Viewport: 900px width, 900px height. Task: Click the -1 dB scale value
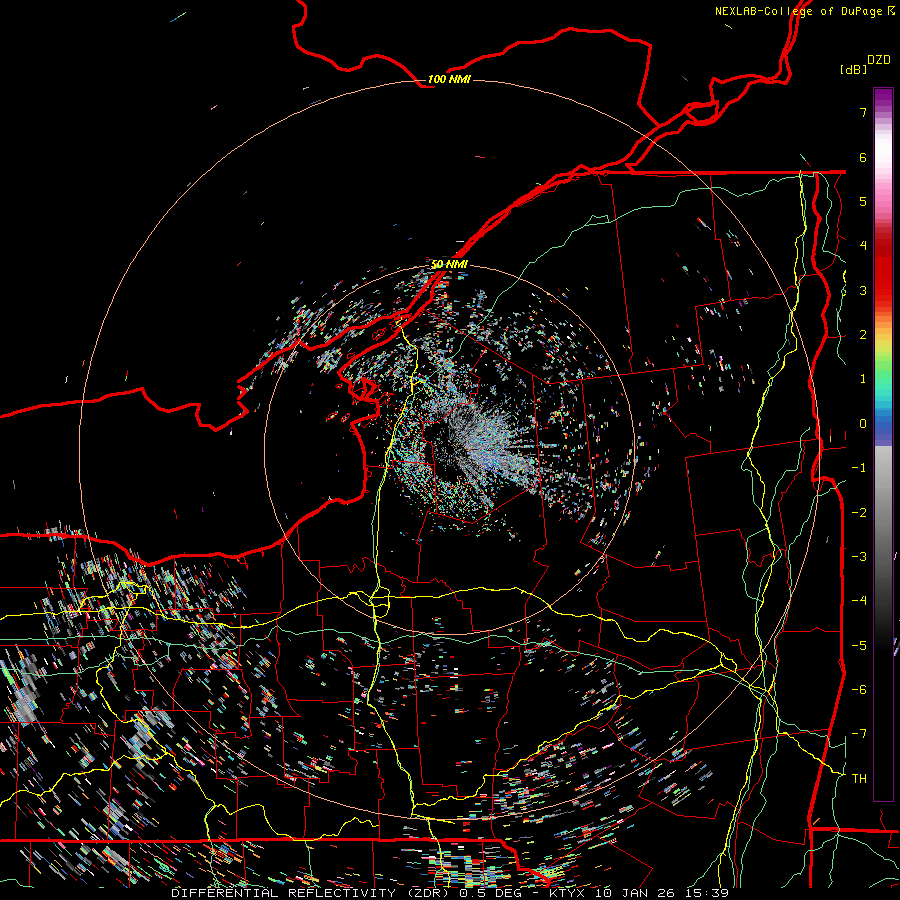859,468
